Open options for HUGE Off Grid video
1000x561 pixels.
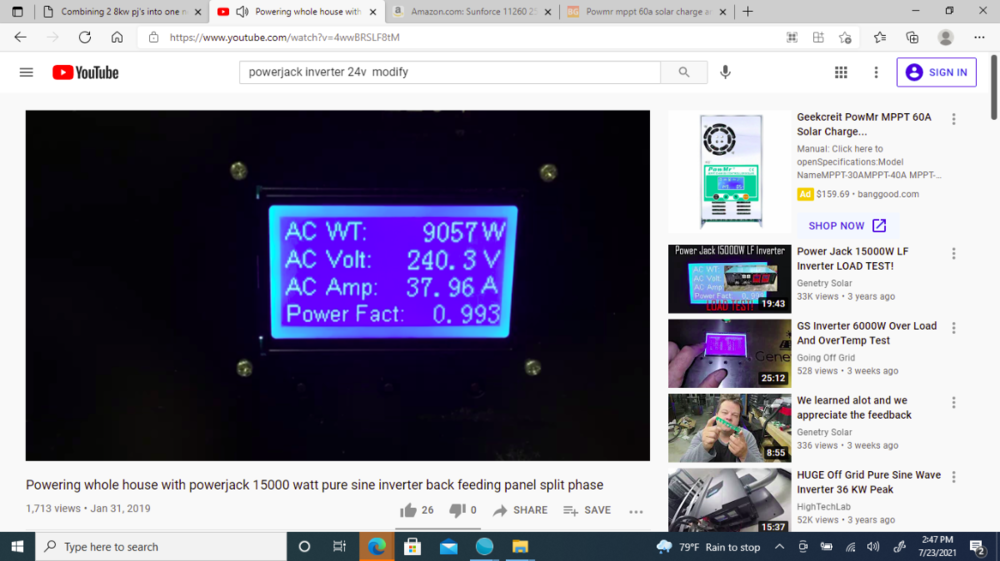coord(953,477)
